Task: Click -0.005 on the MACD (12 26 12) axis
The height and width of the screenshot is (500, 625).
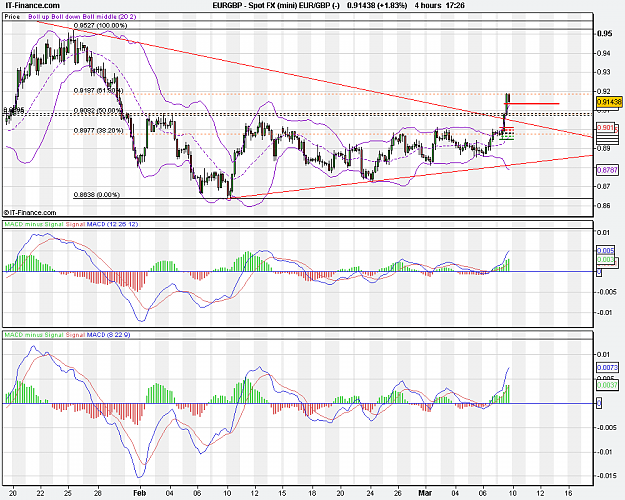Action: pyautogui.click(x=607, y=292)
